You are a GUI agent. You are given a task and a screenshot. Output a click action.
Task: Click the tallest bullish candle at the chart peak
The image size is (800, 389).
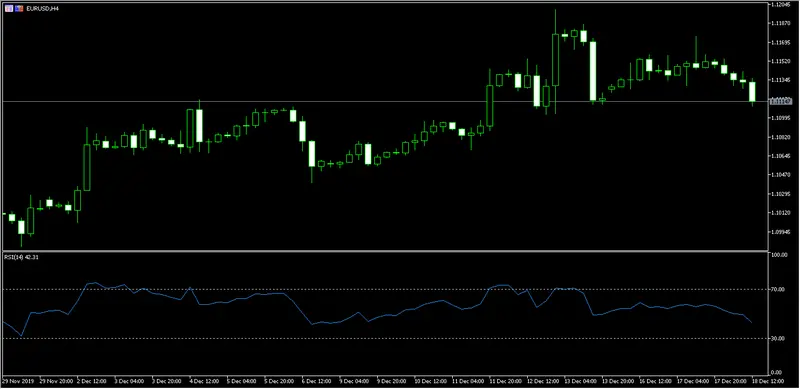point(555,60)
